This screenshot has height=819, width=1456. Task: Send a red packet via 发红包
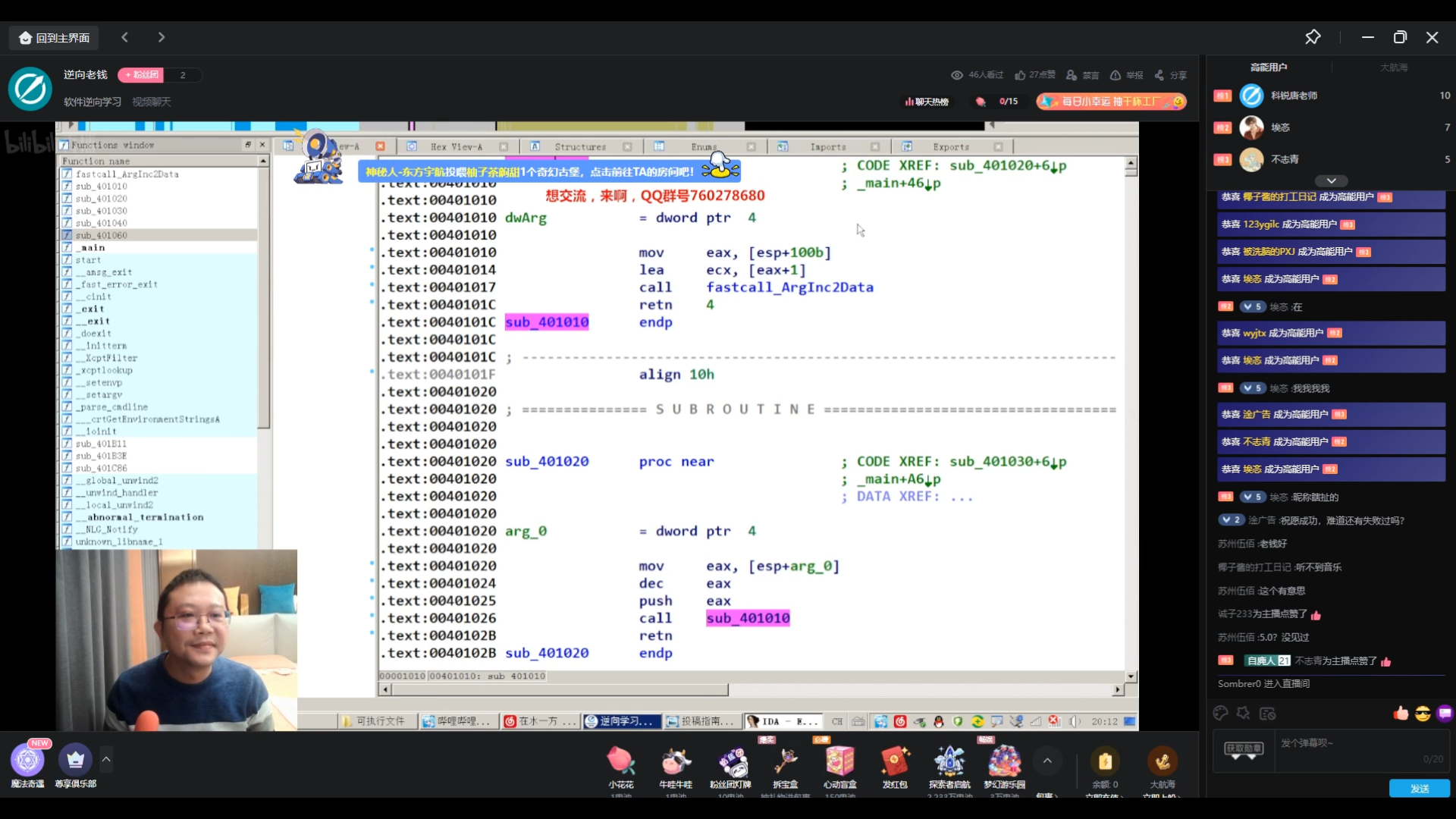coord(895,767)
